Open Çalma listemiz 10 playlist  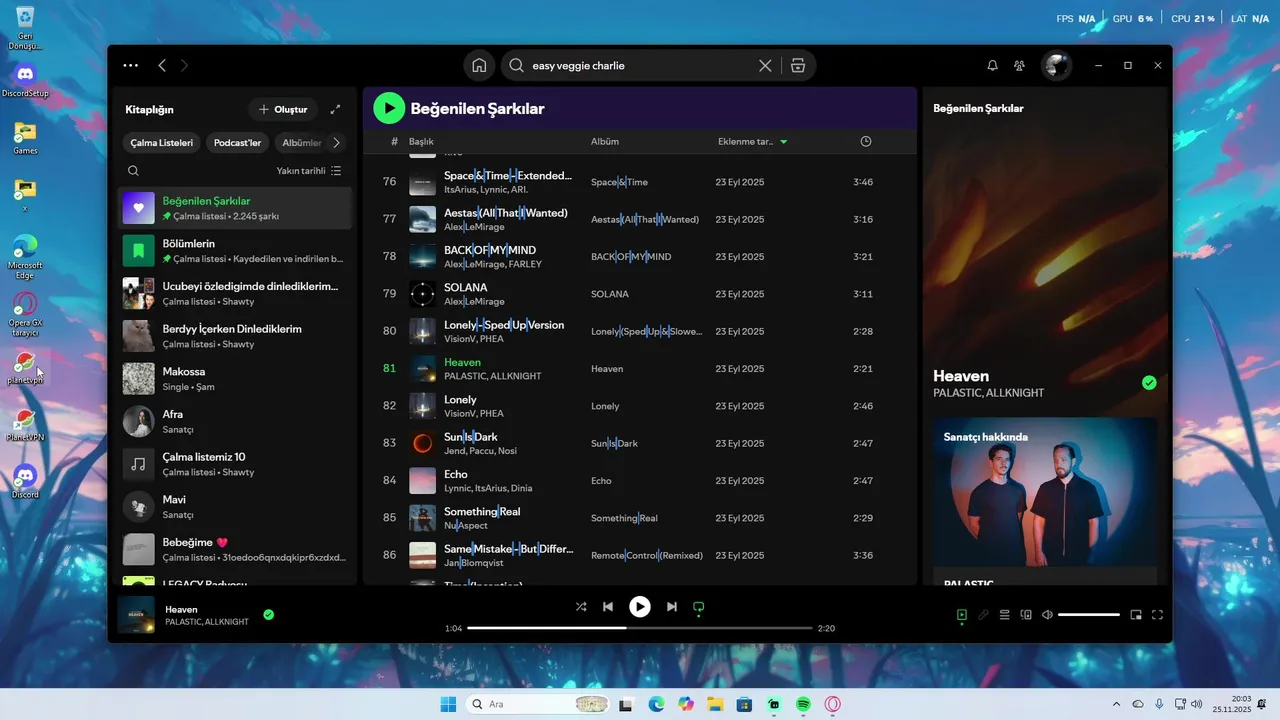pos(235,464)
